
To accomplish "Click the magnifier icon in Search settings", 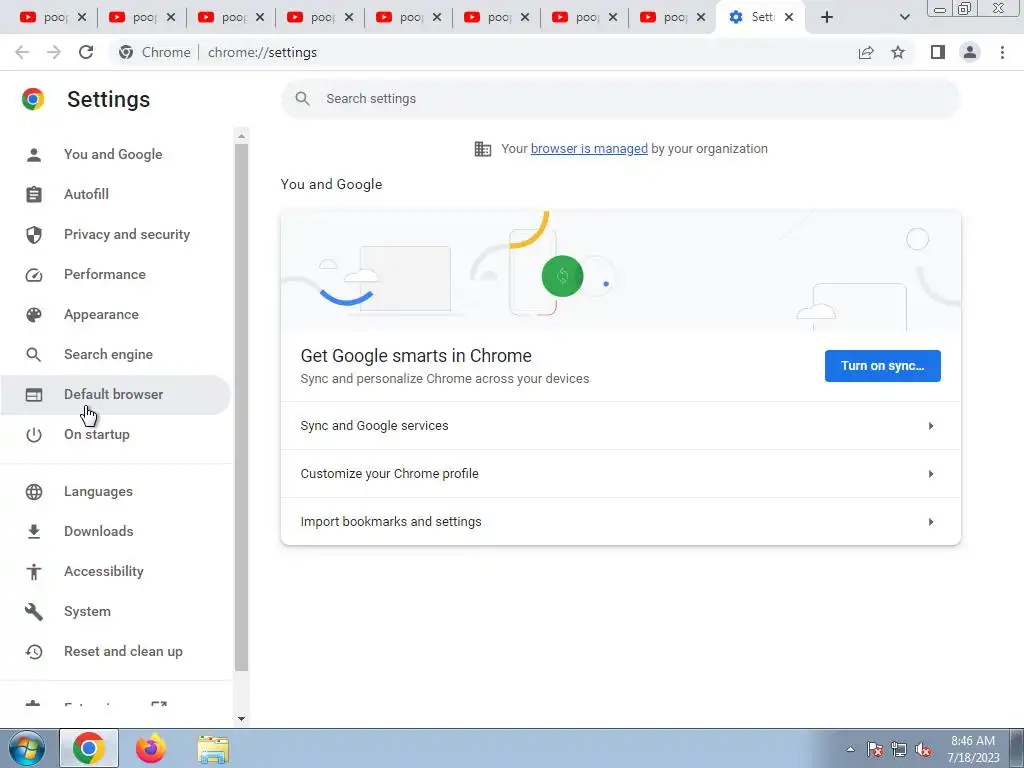I will 302,99.
